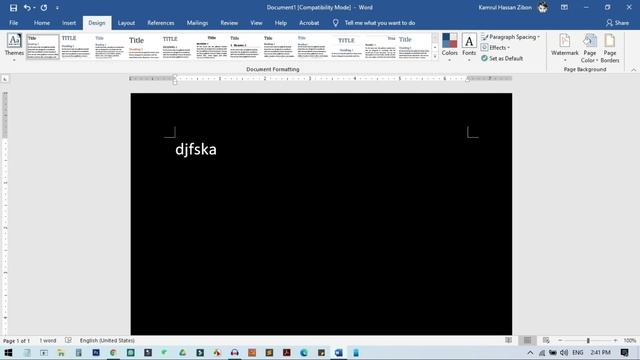Viewport: 640px width, 360px height.
Task: Open the Mailings tab
Action: [197, 23]
